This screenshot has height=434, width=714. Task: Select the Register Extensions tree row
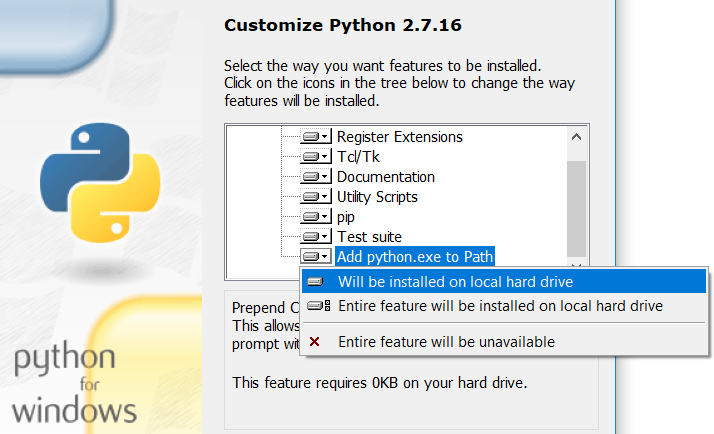coord(399,137)
